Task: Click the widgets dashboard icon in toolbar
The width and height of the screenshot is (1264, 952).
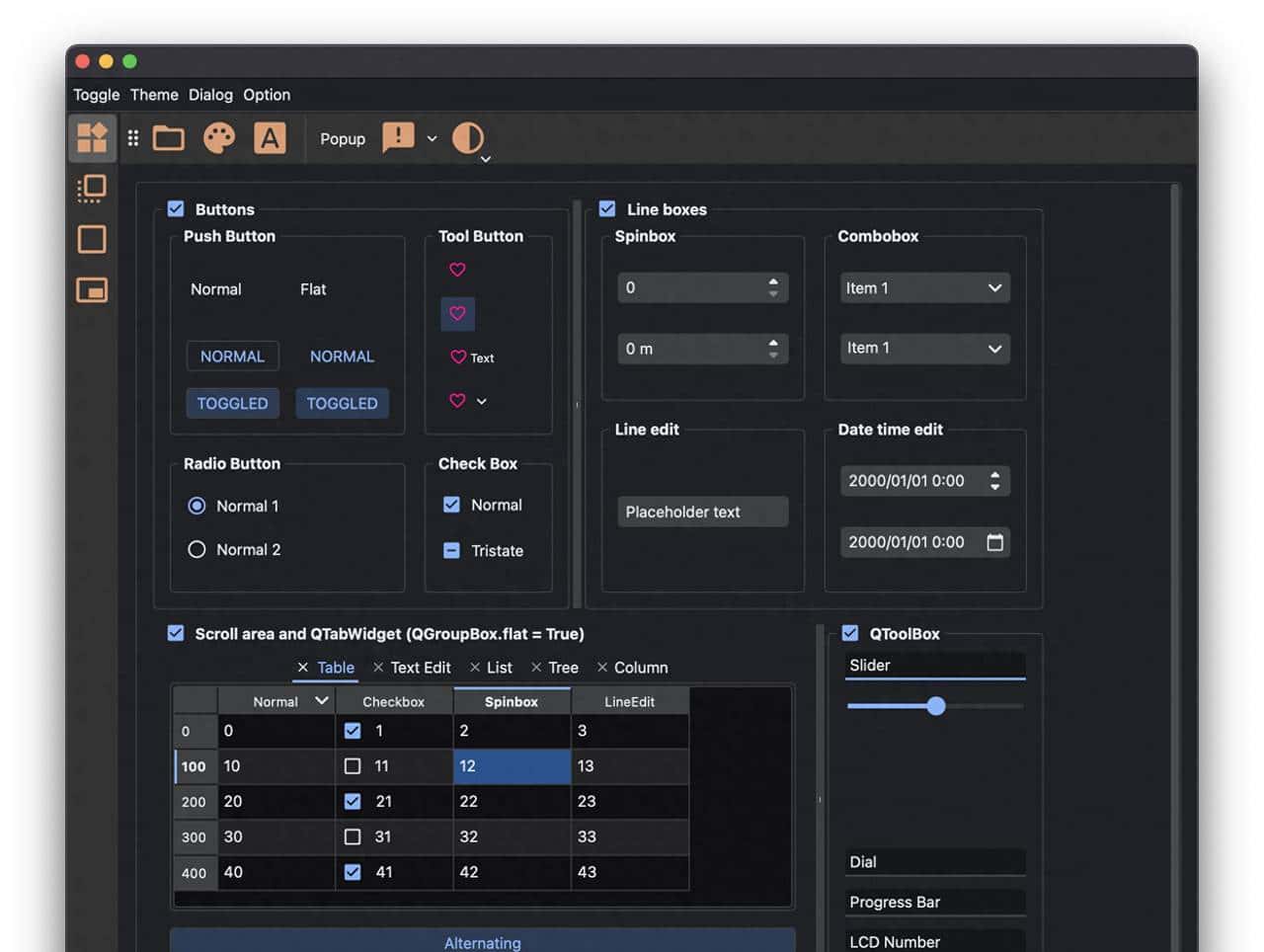Action: 92,138
